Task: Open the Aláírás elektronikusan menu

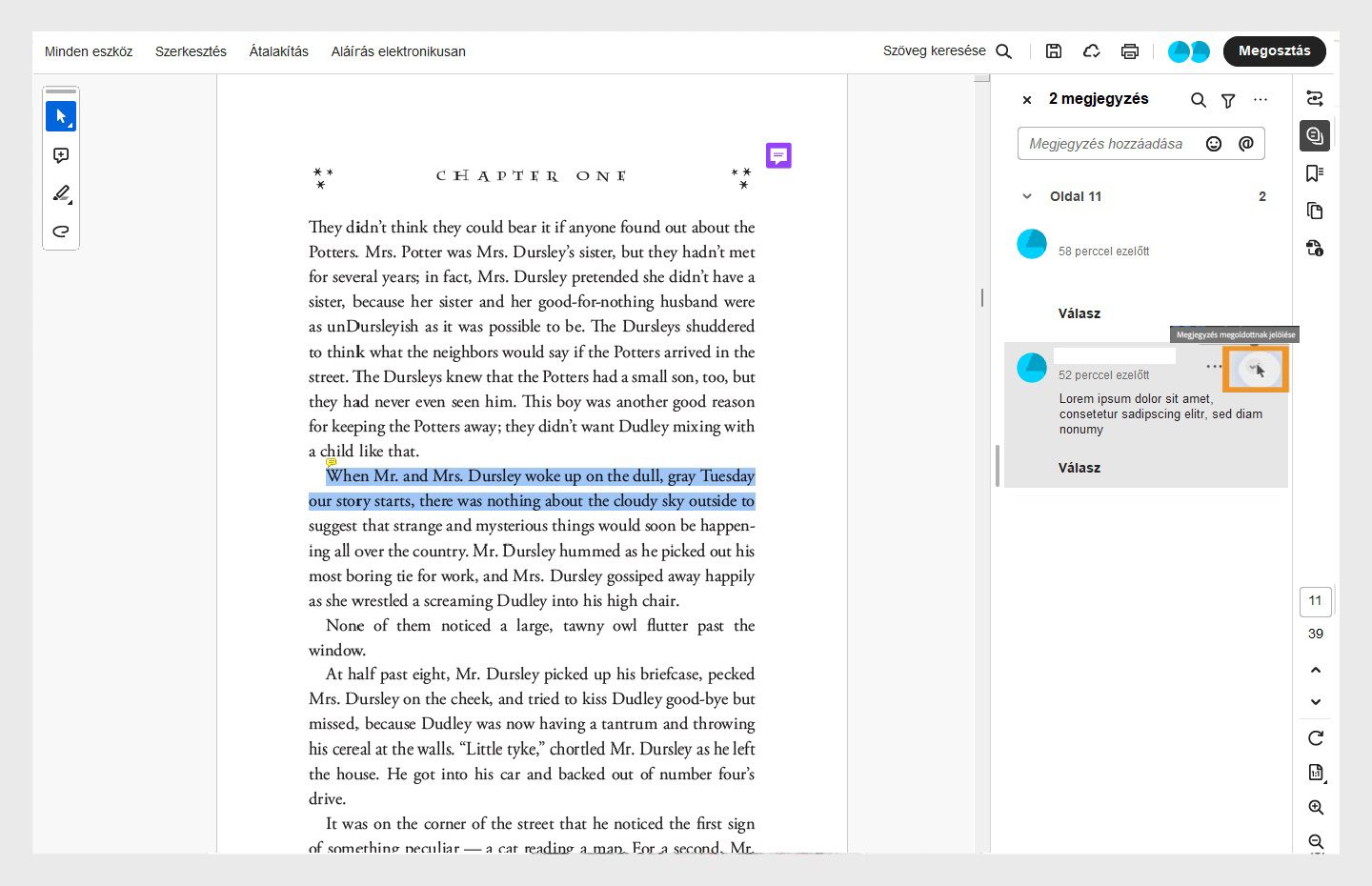Action: 398,51
